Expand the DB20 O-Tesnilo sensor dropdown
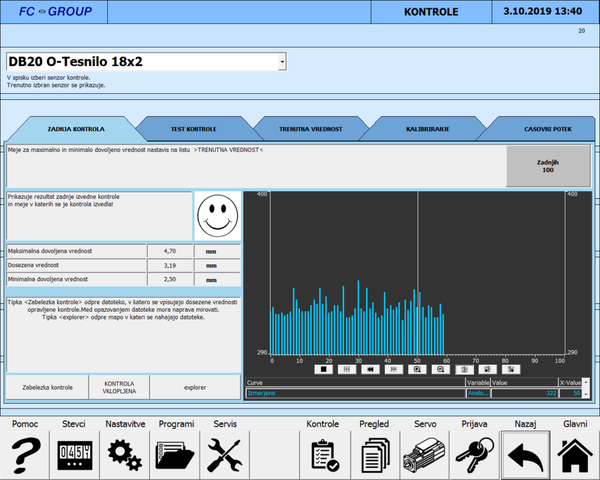The width and height of the screenshot is (600, 480). [283, 62]
